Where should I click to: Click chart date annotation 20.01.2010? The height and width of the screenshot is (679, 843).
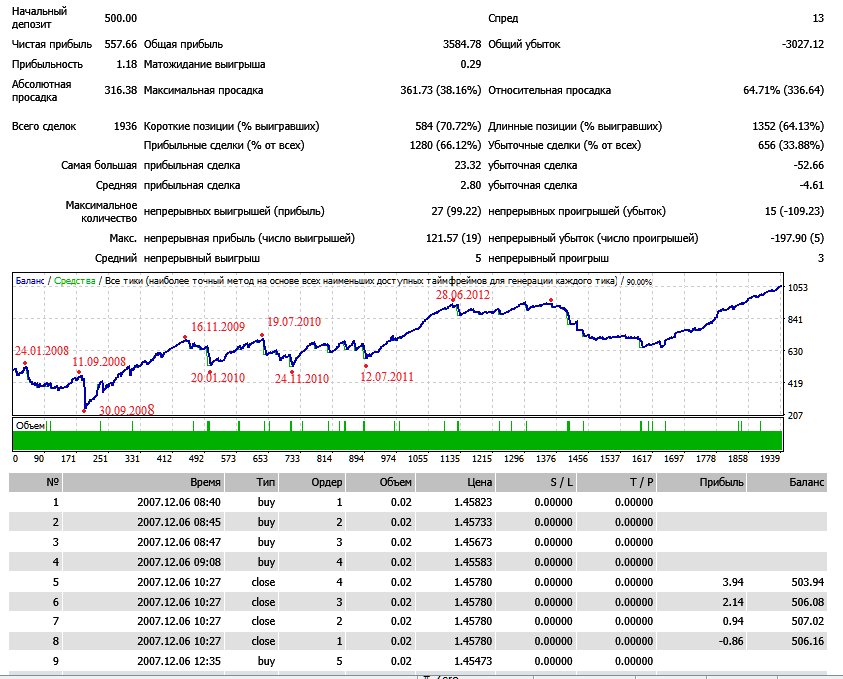(218, 378)
